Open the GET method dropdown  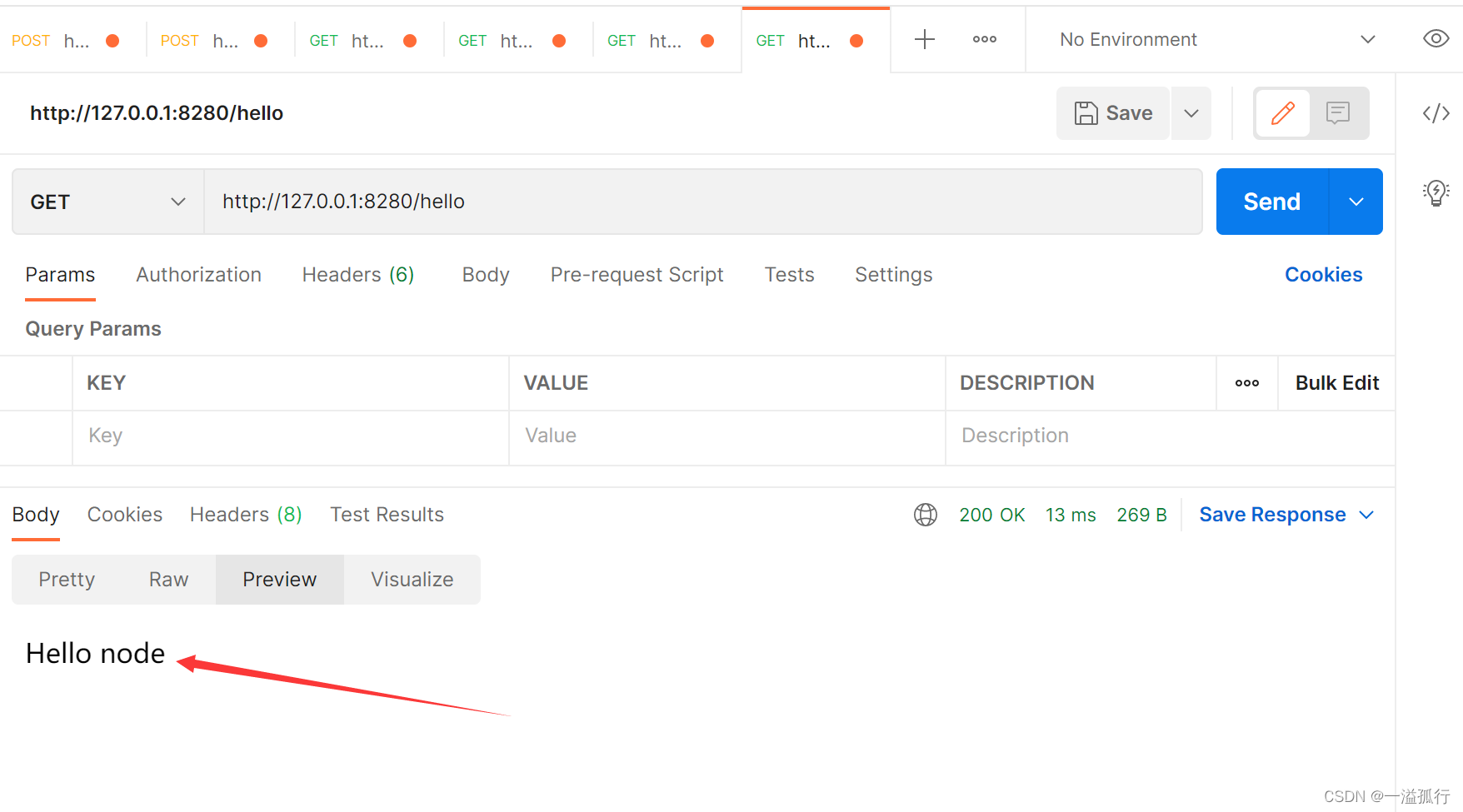pos(108,202)
